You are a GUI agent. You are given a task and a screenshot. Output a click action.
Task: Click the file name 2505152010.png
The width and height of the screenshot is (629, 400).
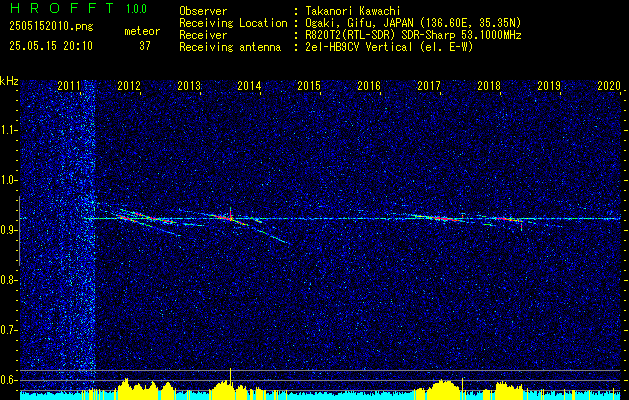[x=51, y=27]
